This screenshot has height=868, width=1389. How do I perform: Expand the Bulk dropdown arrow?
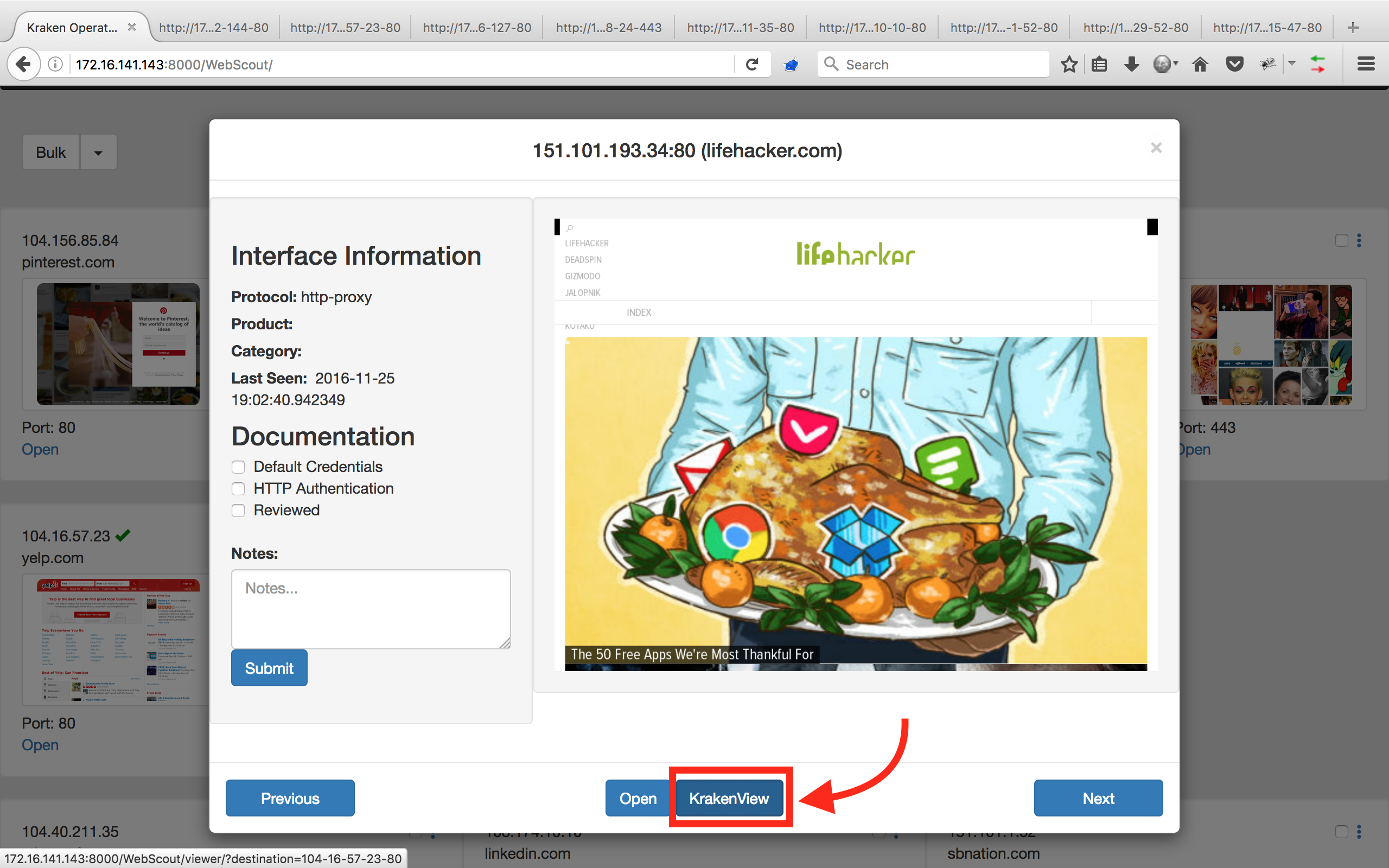coord(98,152)
